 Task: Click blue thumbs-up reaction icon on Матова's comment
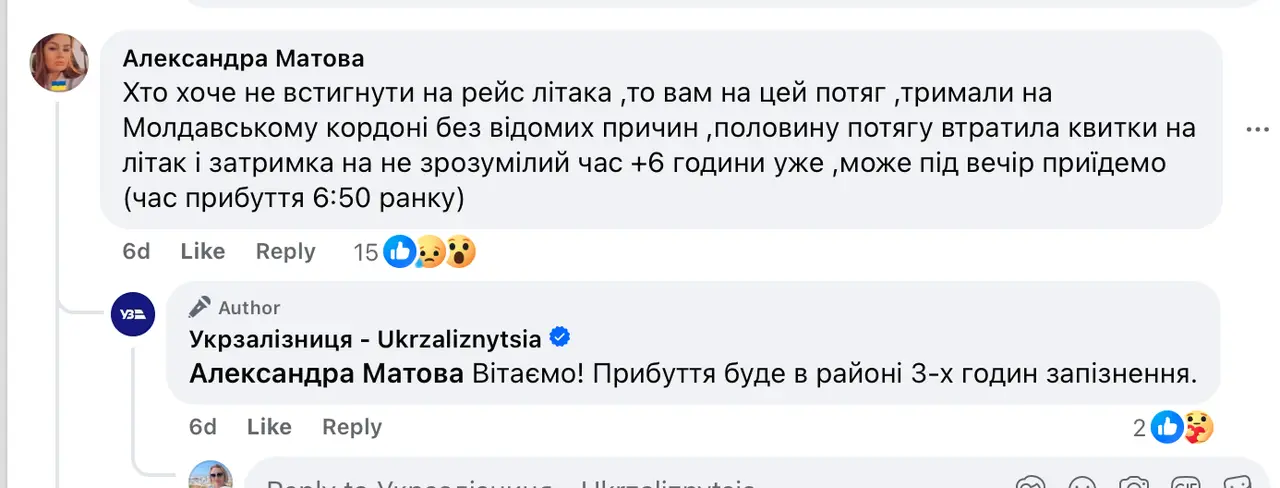pos(400,252)
